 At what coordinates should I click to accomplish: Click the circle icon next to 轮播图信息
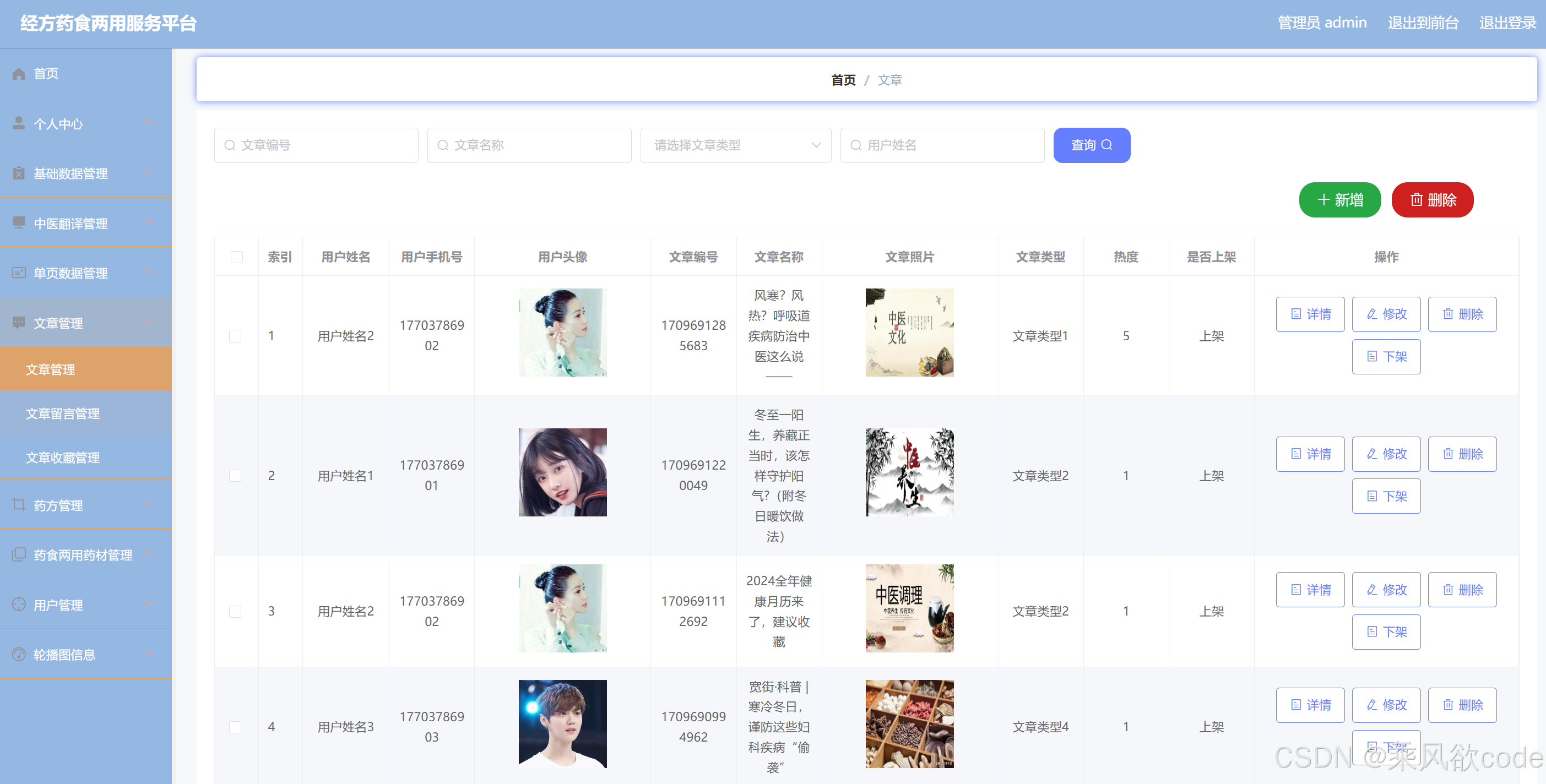click(19, 655)
